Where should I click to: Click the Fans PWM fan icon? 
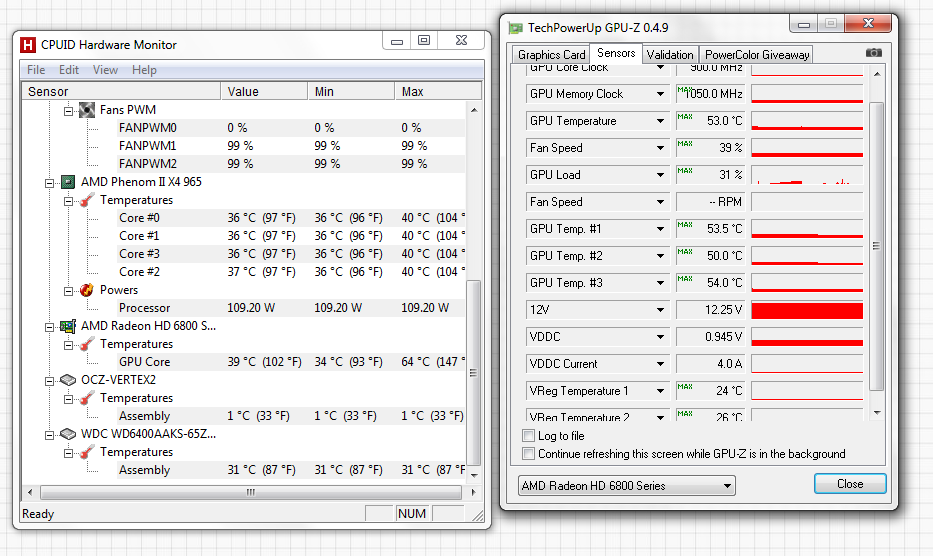pyautogui.click(x=87, y=110)
